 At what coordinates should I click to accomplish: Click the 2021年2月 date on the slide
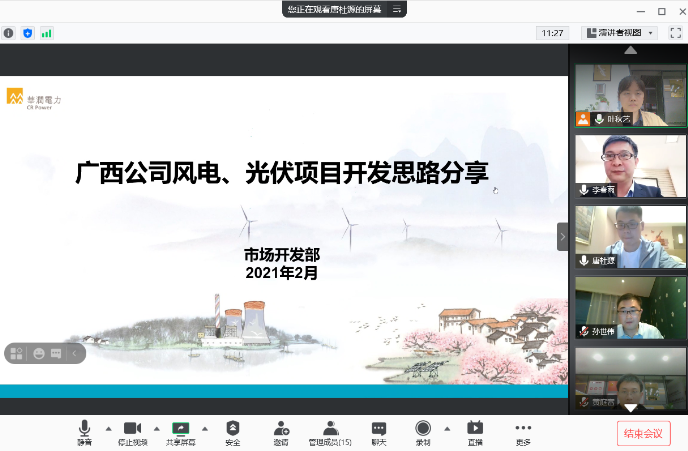click(282, 273)
